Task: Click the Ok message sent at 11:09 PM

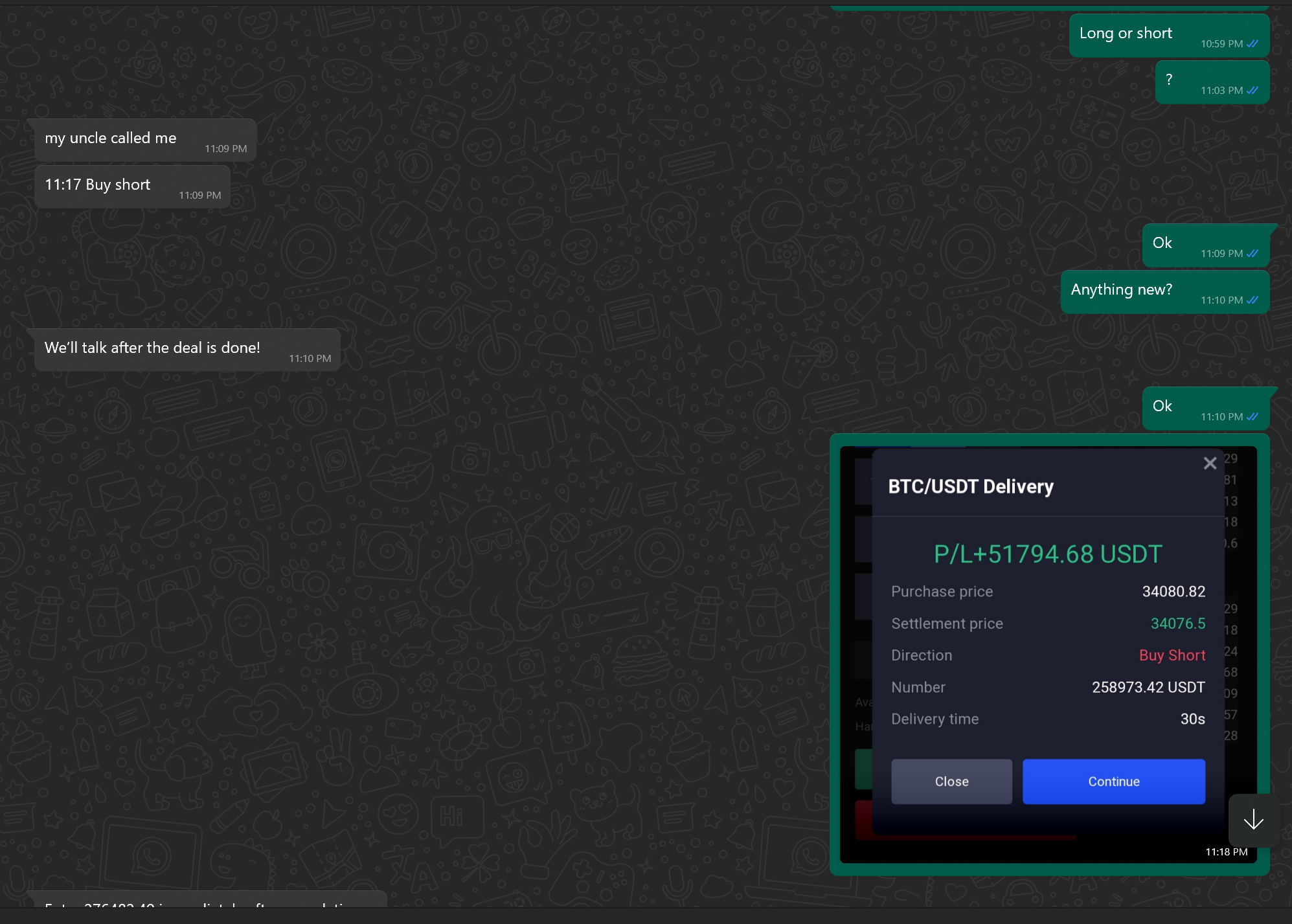Action: (x=1162, y=243)
